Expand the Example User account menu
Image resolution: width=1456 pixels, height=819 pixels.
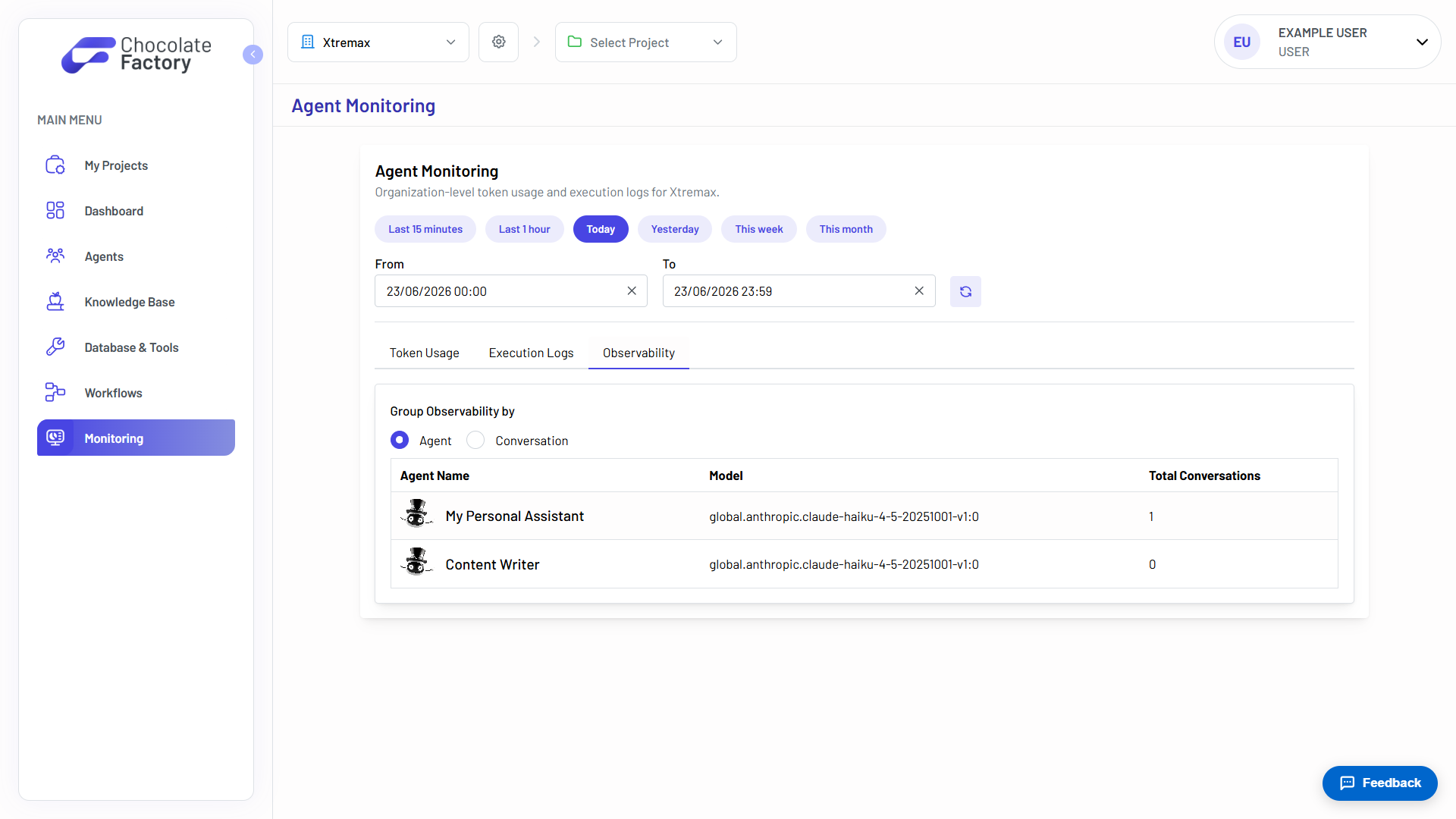point(1328,42)
